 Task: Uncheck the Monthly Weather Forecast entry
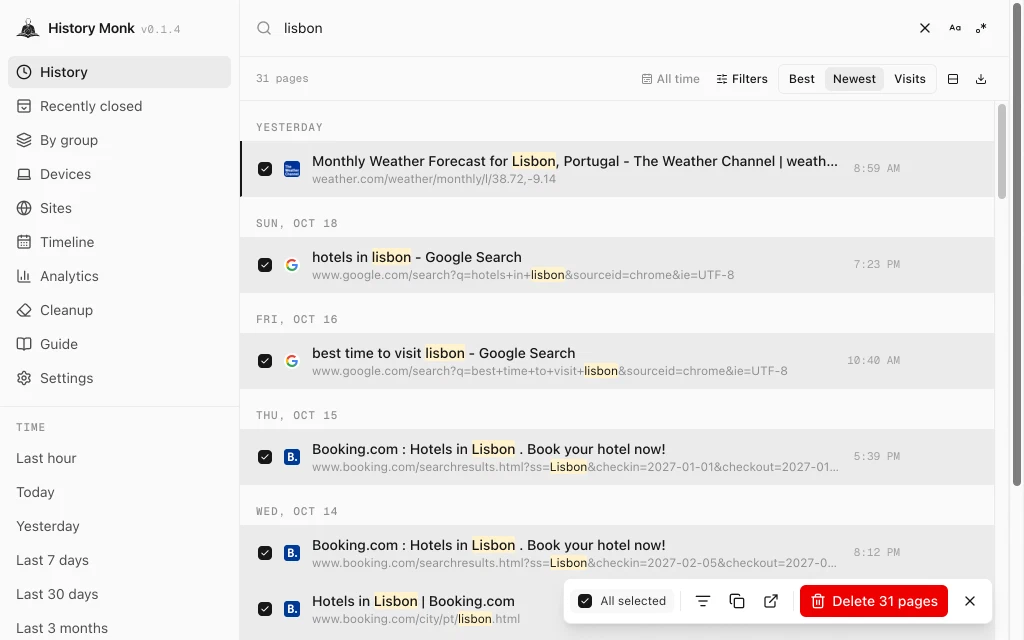tap(264, 168)
